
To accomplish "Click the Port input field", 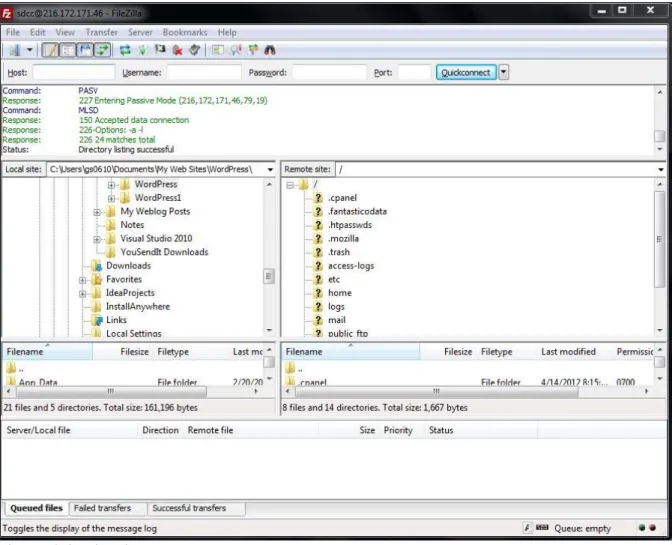I will [414, 72].
